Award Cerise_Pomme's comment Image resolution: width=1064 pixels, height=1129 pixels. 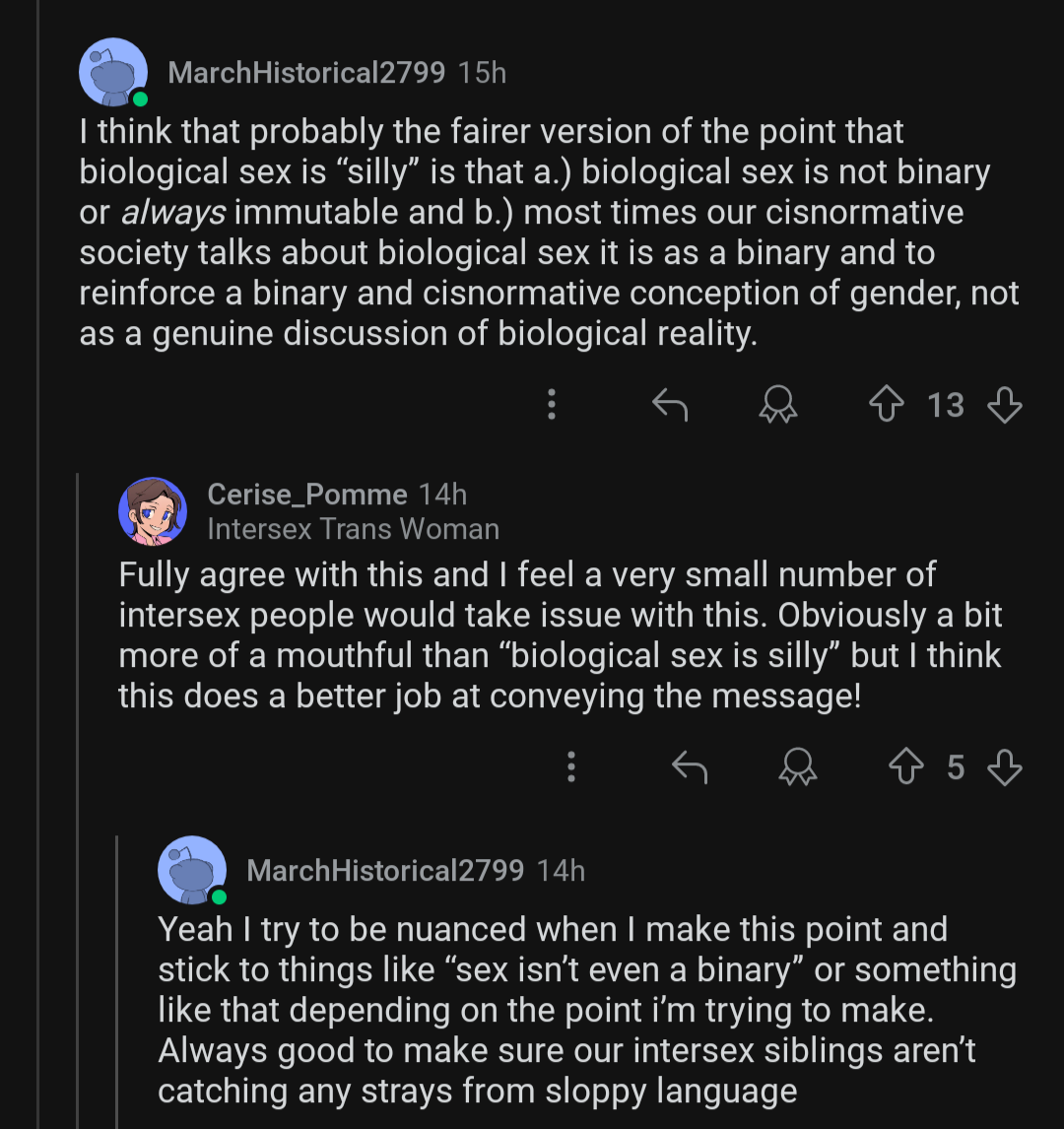(x=798, y=766)
